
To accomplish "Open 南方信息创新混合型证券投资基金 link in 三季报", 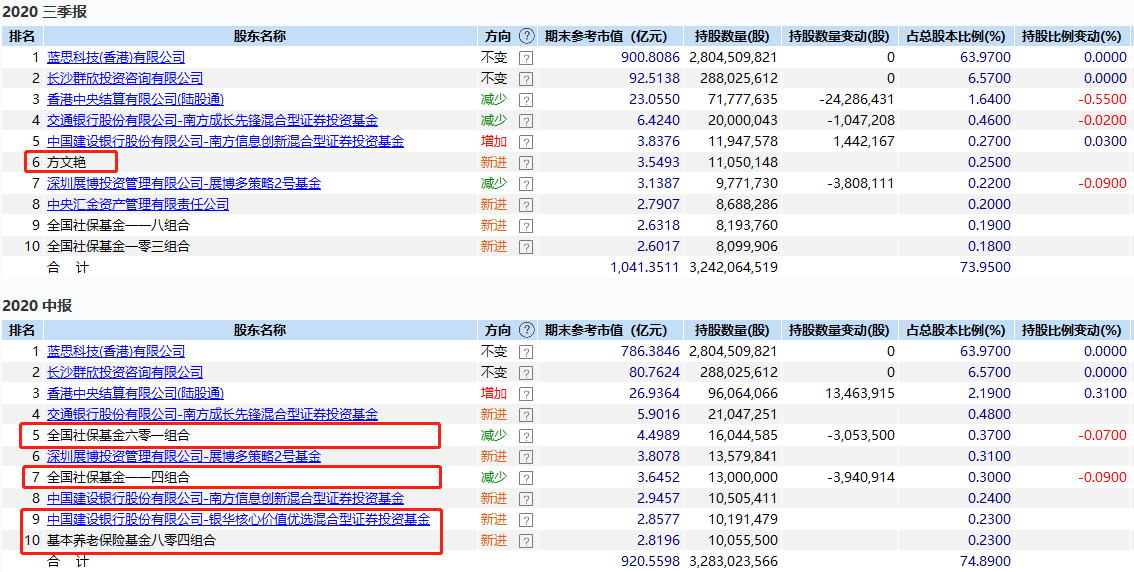I will (226, 141).
